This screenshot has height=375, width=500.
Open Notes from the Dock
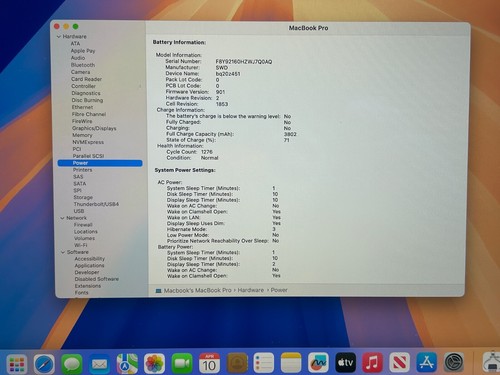[x=291, y=363]
